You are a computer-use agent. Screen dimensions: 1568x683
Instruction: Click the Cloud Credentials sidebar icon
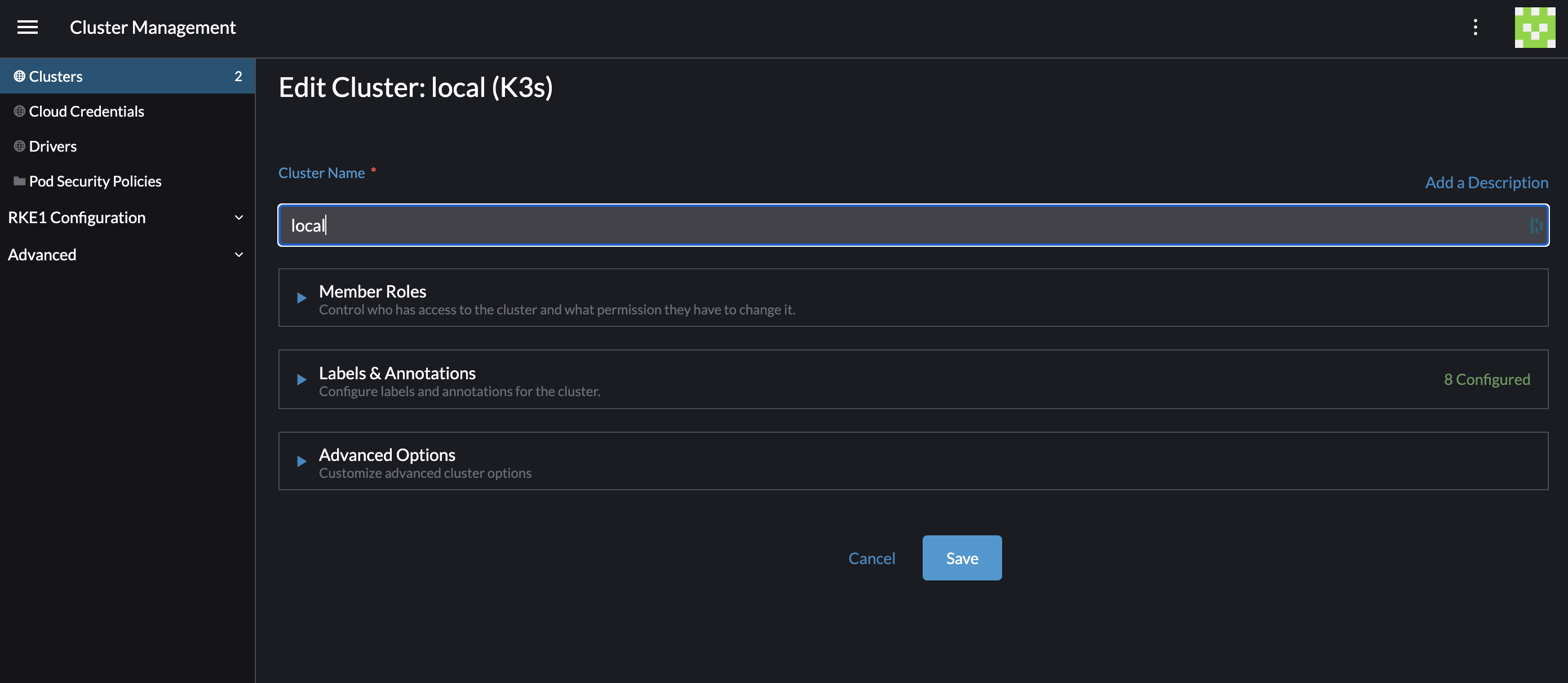tap(18, 111)
